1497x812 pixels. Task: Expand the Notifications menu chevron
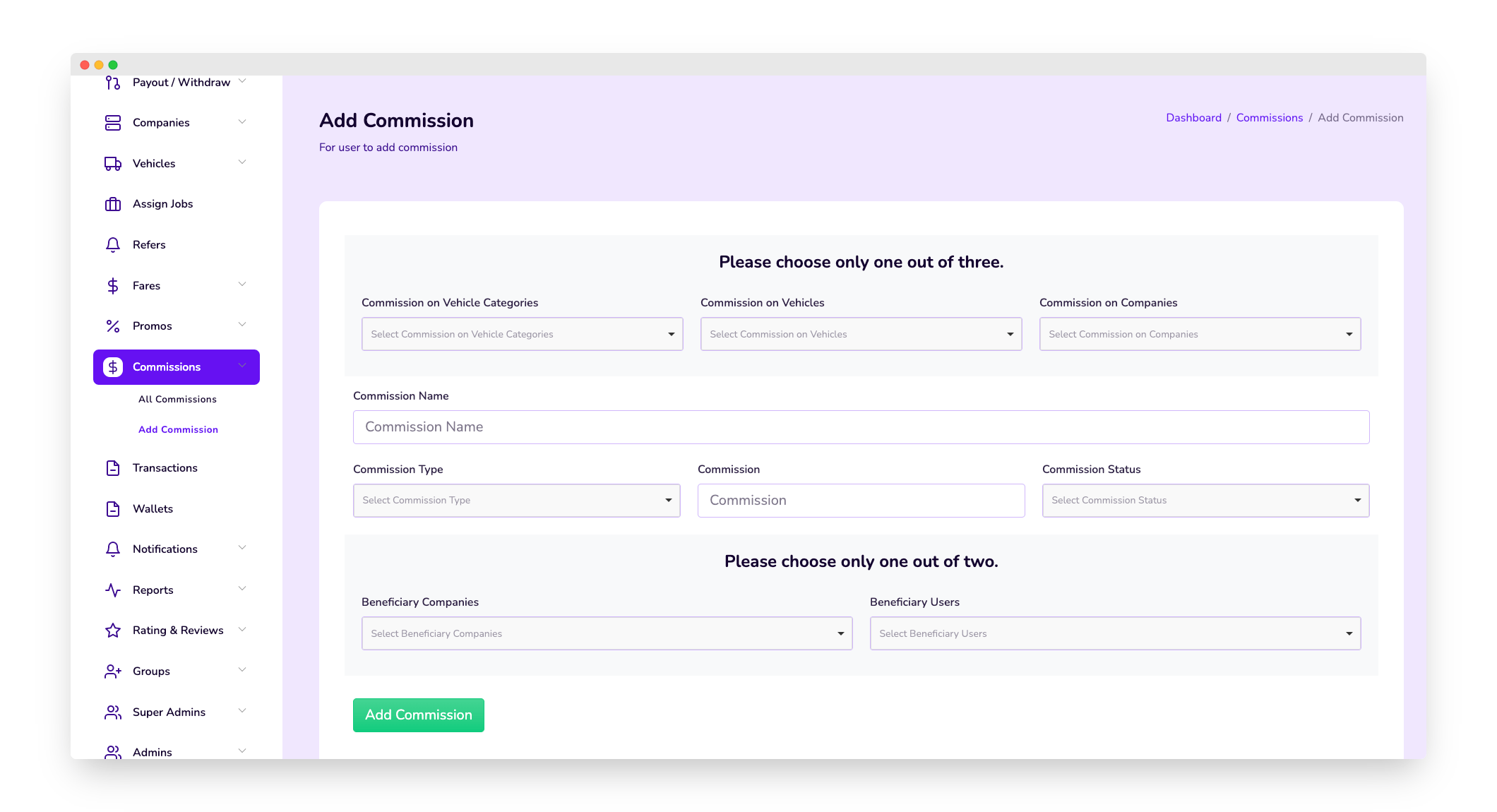(242, 548)
